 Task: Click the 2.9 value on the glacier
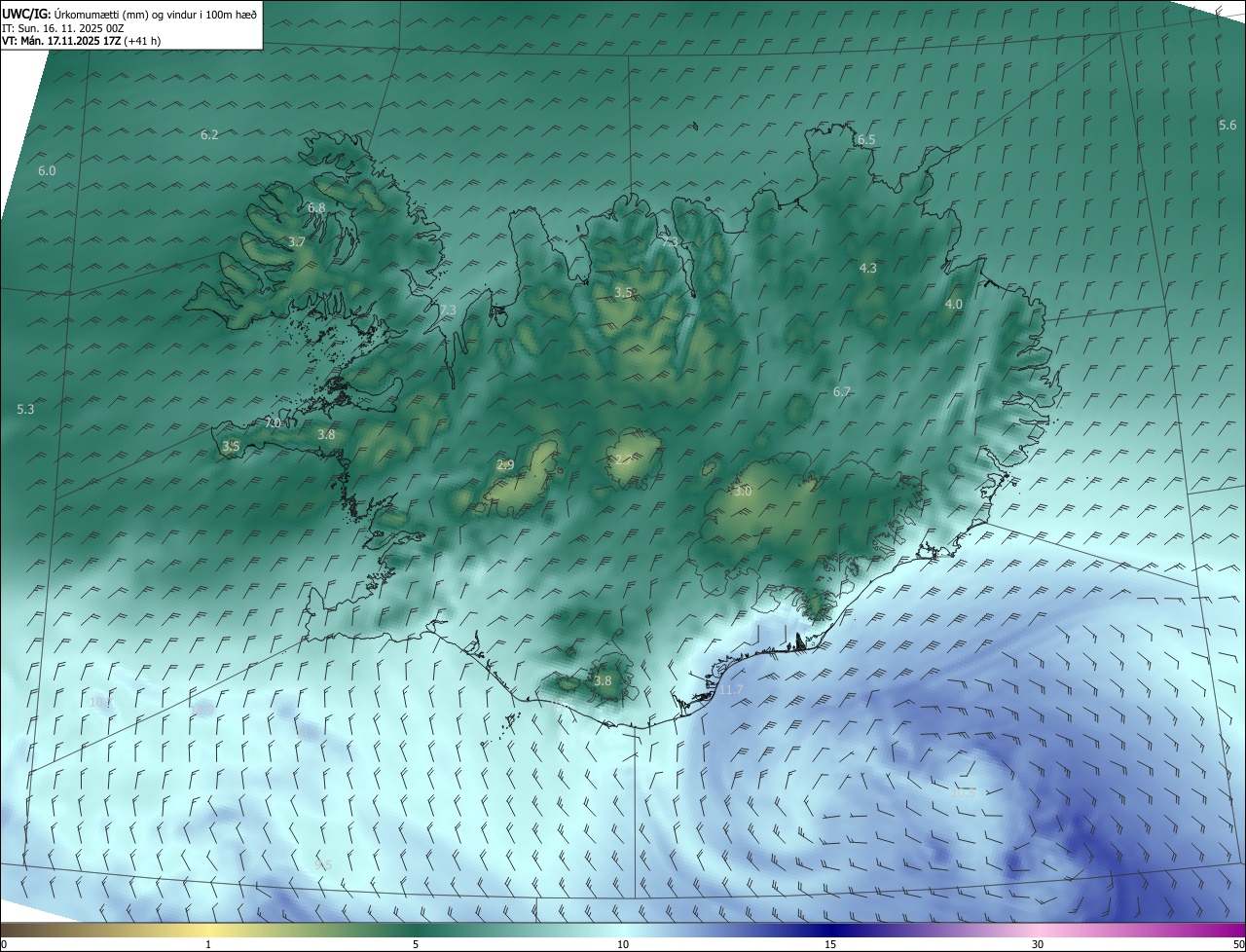505,465
